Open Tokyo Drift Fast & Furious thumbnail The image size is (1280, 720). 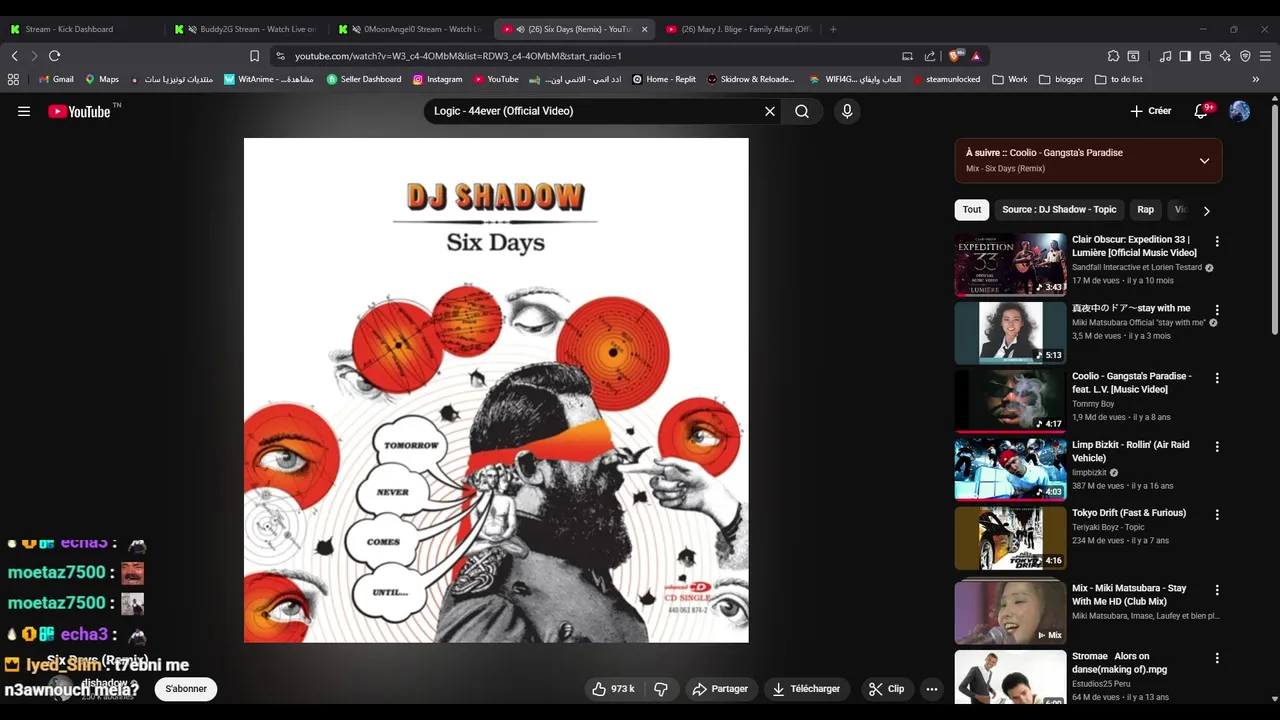click(x=1010, y=538)
